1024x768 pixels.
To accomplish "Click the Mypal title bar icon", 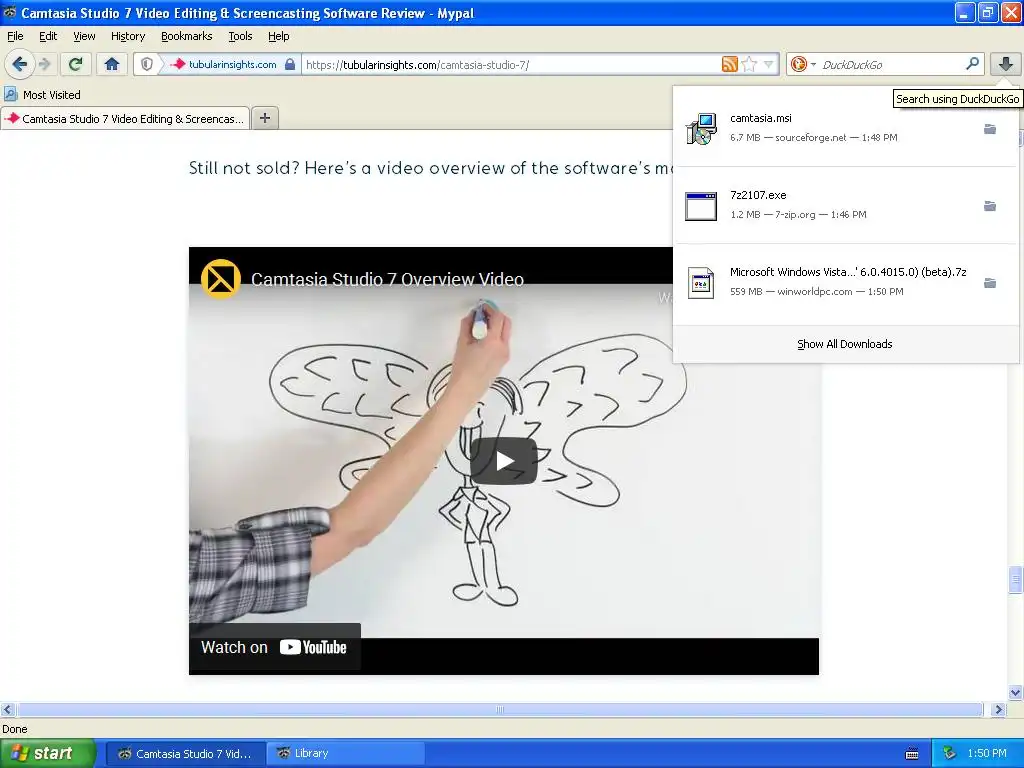I will click(x=9, y=12).
